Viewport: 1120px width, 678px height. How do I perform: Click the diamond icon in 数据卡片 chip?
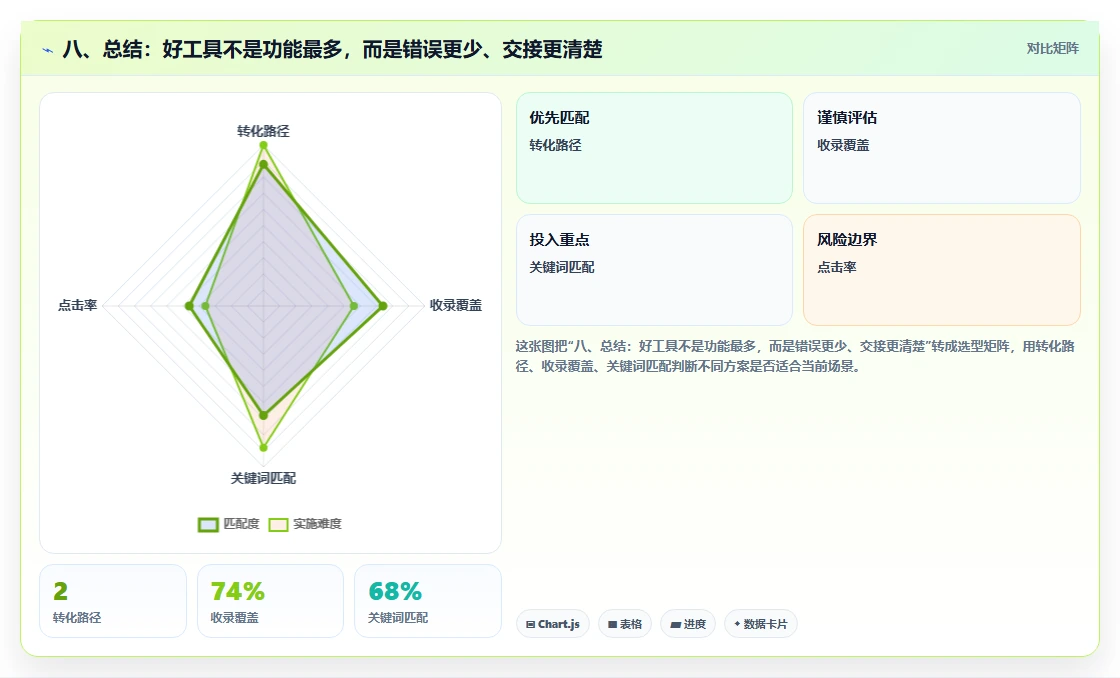tap(737, 624)
